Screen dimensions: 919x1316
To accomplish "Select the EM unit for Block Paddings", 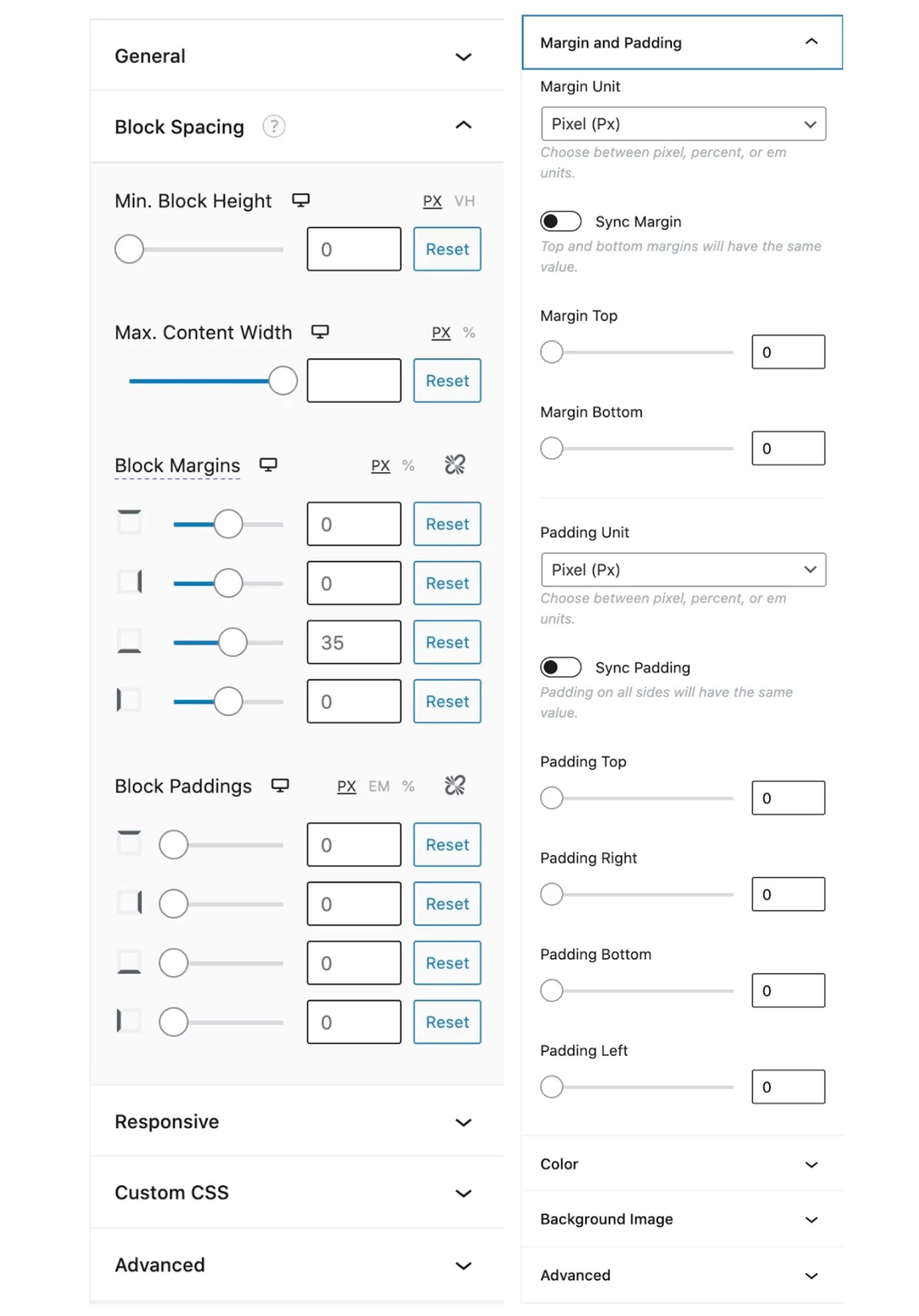I will click(379, 786).
